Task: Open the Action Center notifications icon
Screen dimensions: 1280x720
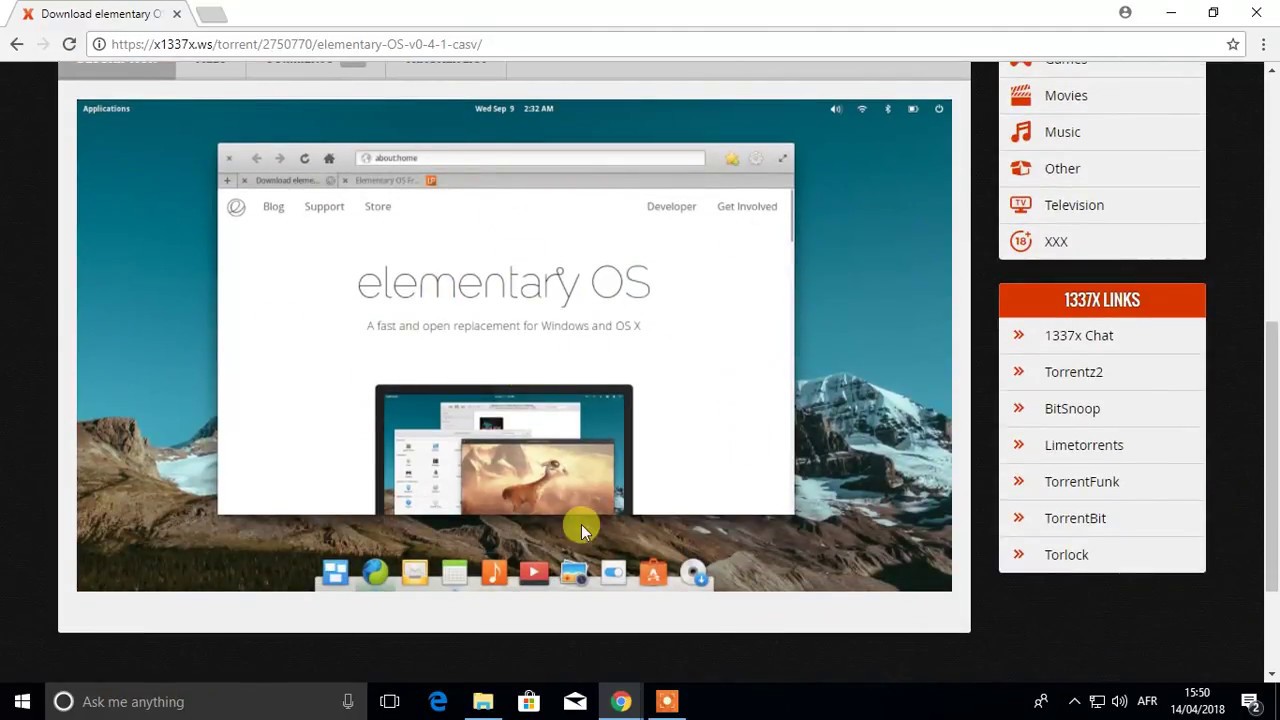Action: pos(1250,701)
